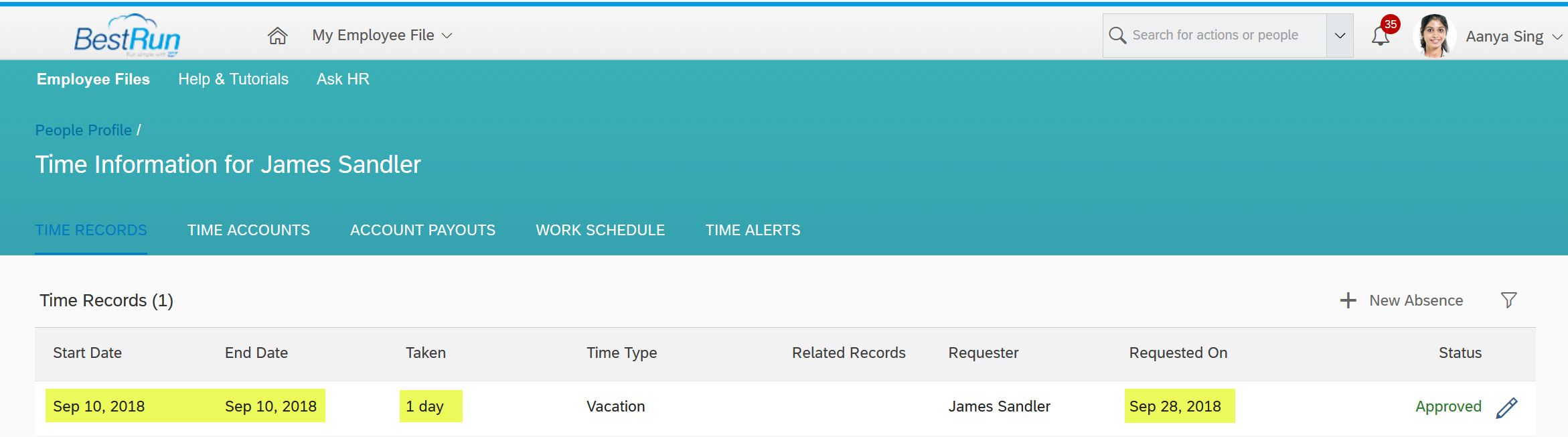Viewport: 1568px width, 437px height.
Task: Switch to the WORK SCHEDULE tab
Action: click(x=600, y=231)
